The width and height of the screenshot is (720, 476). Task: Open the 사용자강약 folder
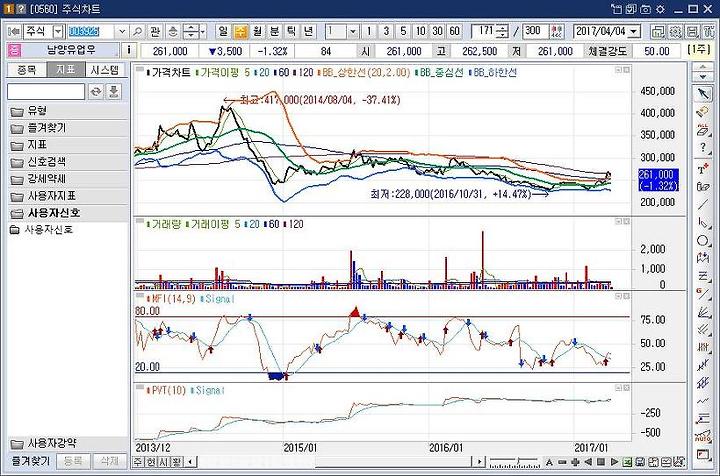(68, 444)
